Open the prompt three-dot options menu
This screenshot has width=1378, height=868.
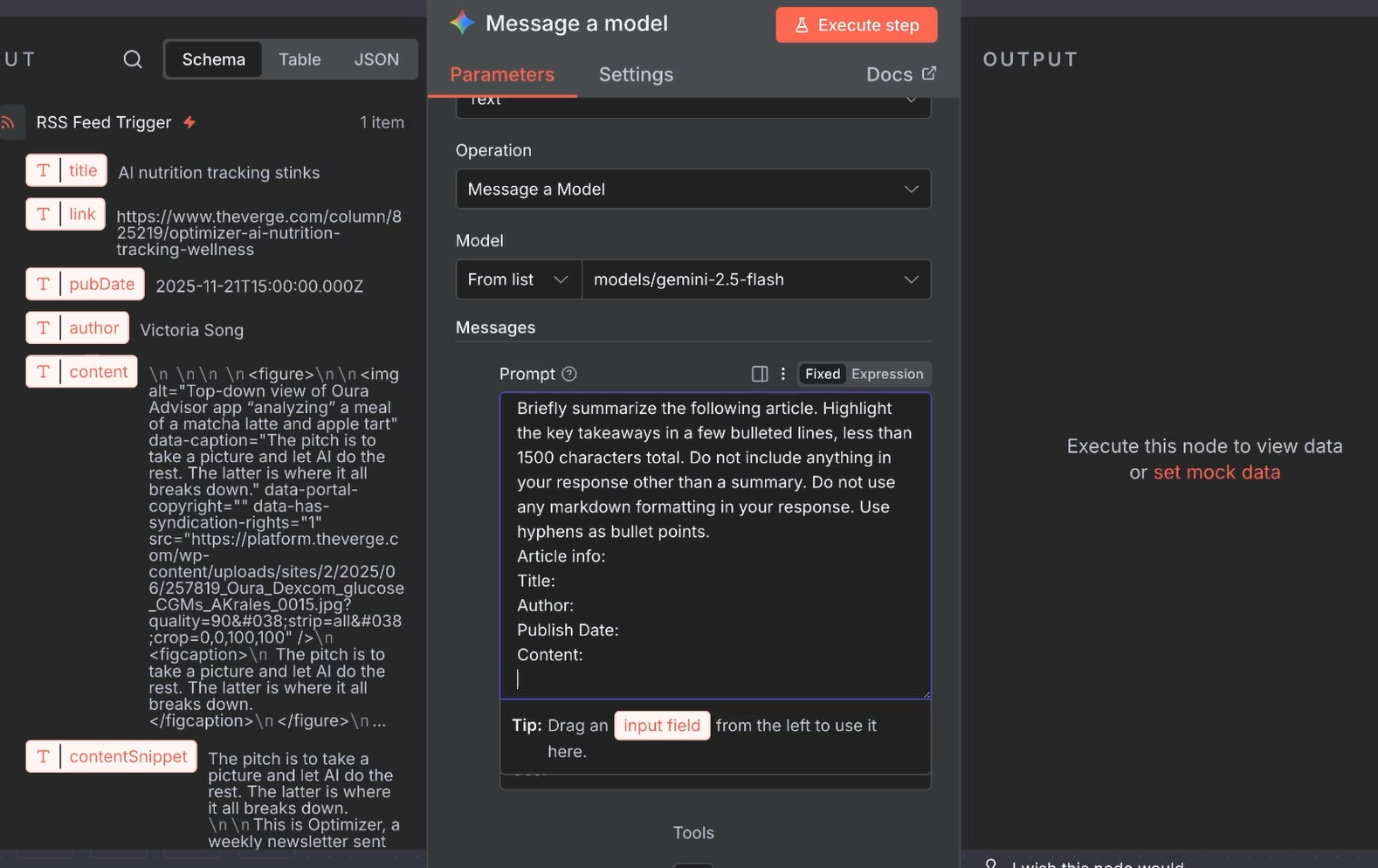pyautogui.click(x=783, y=374)
